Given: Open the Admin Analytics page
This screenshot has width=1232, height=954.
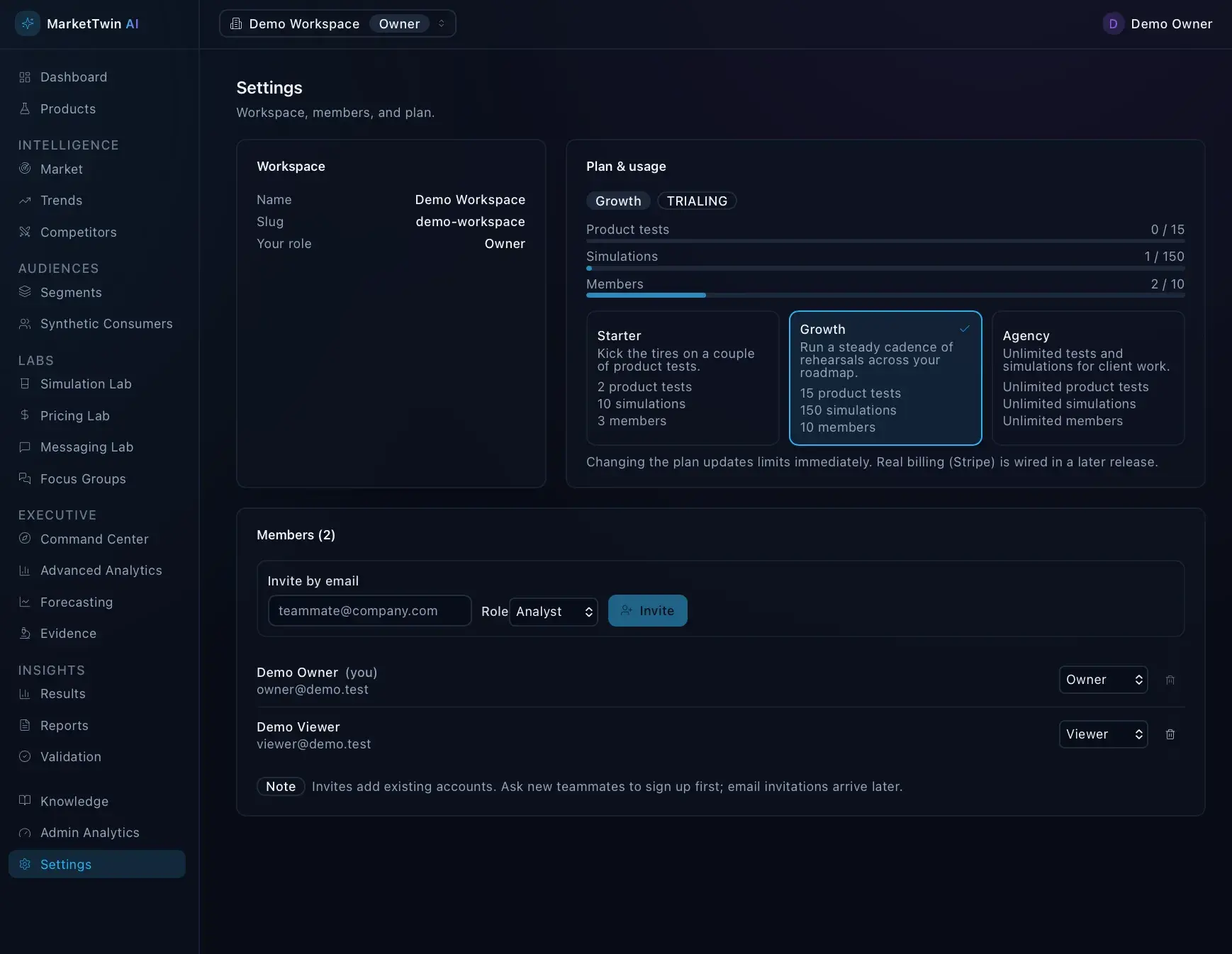Looking at the screenshot, I should 89,833.
